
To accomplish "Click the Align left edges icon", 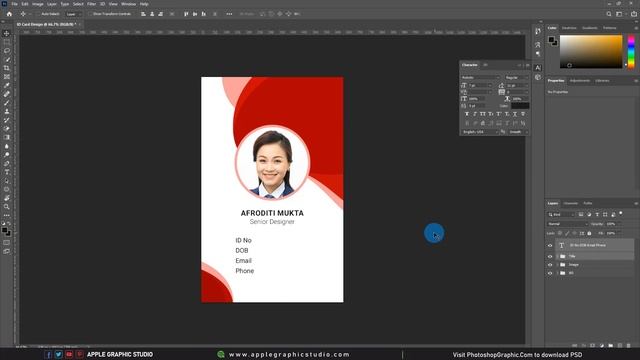I will click(143, 14).
